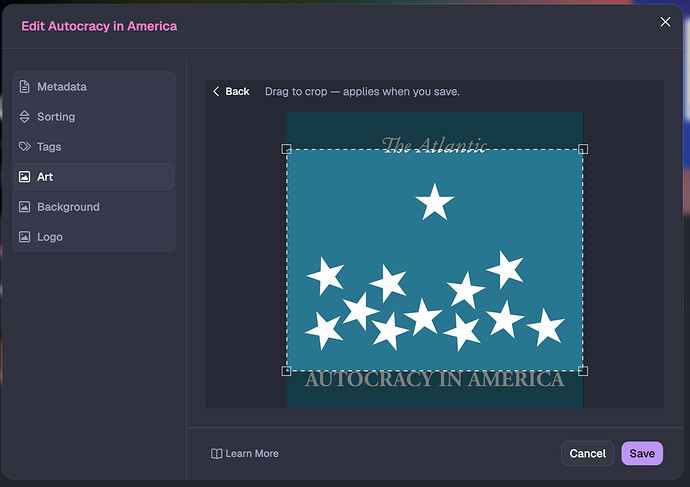Click the top-right crop handle
Screen dimensions: 690x487
tap(583, 149)
